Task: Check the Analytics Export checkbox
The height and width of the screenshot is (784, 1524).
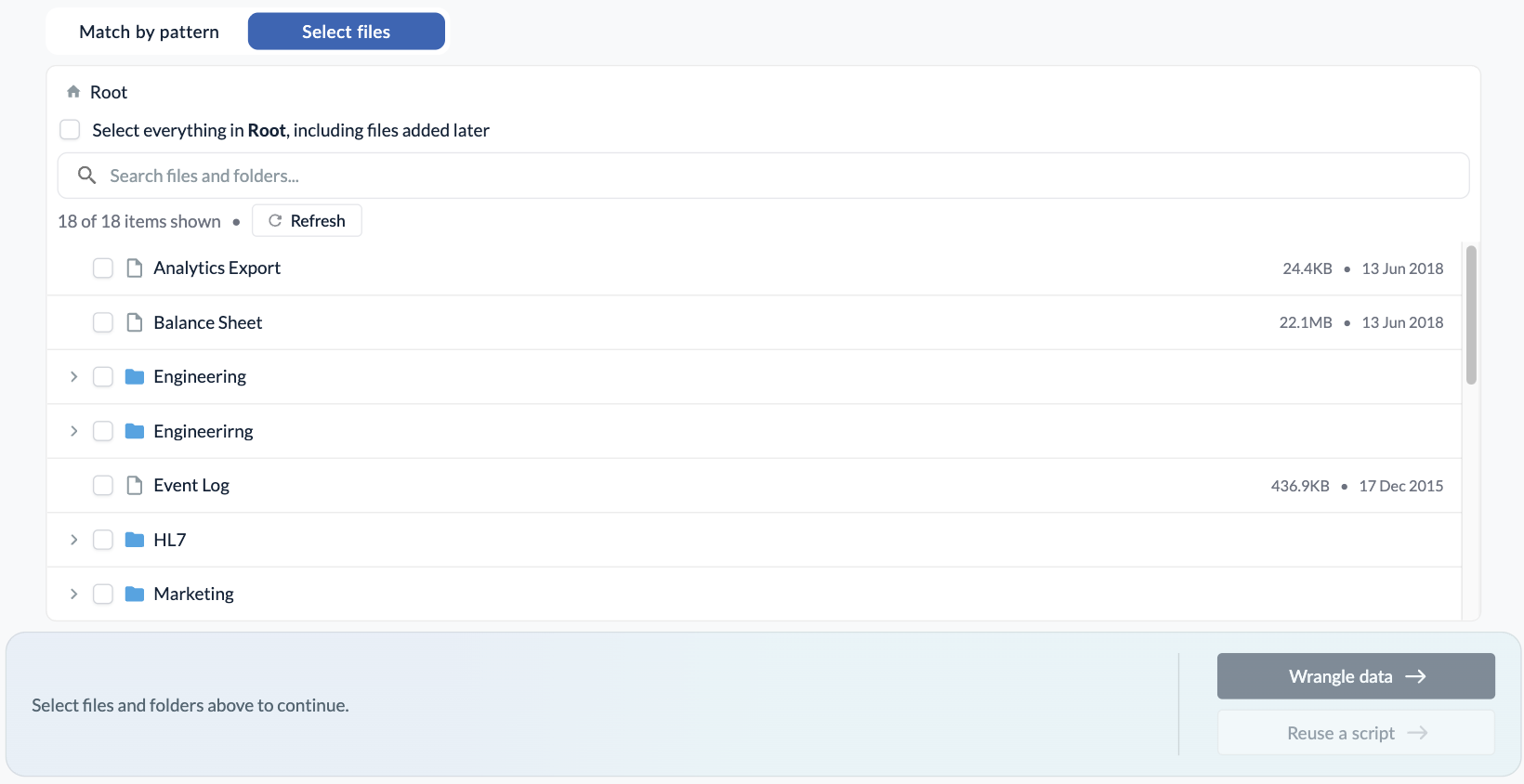Action: [x=103, y=268]
